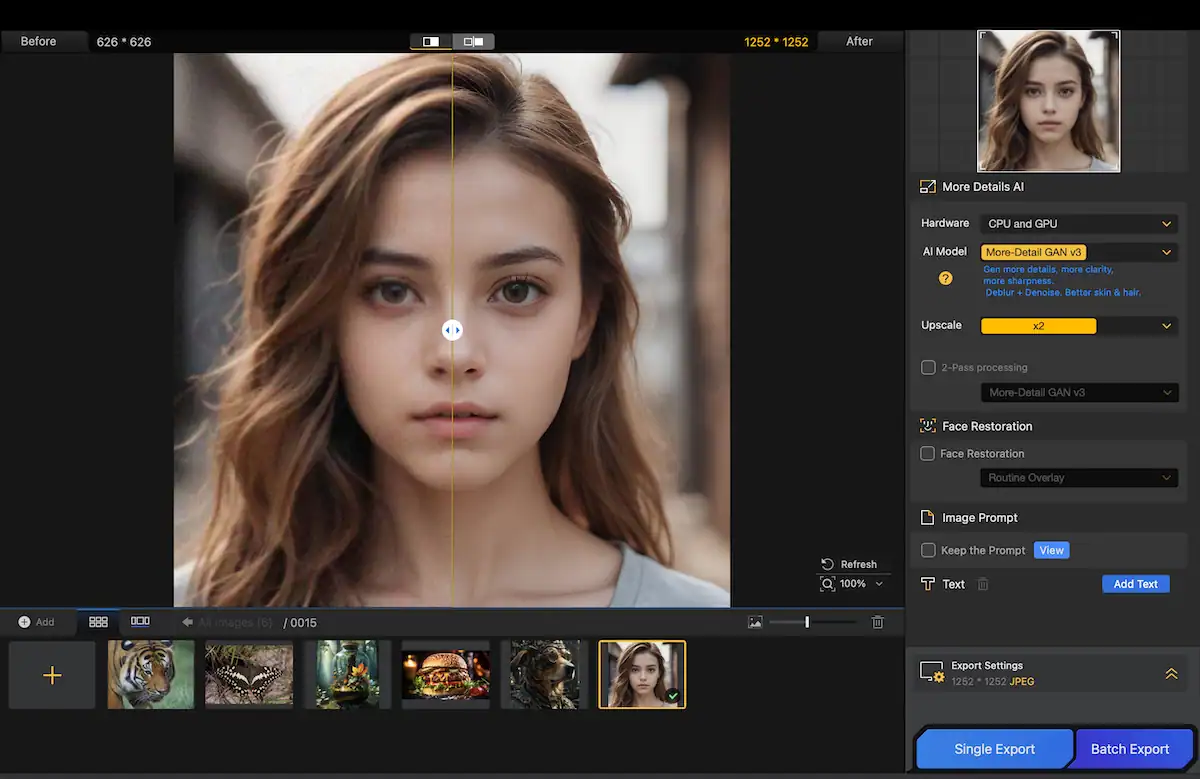1200x779 pixels.
Task: Enable 2-Pass processing
Action: [x=929, y=367]
